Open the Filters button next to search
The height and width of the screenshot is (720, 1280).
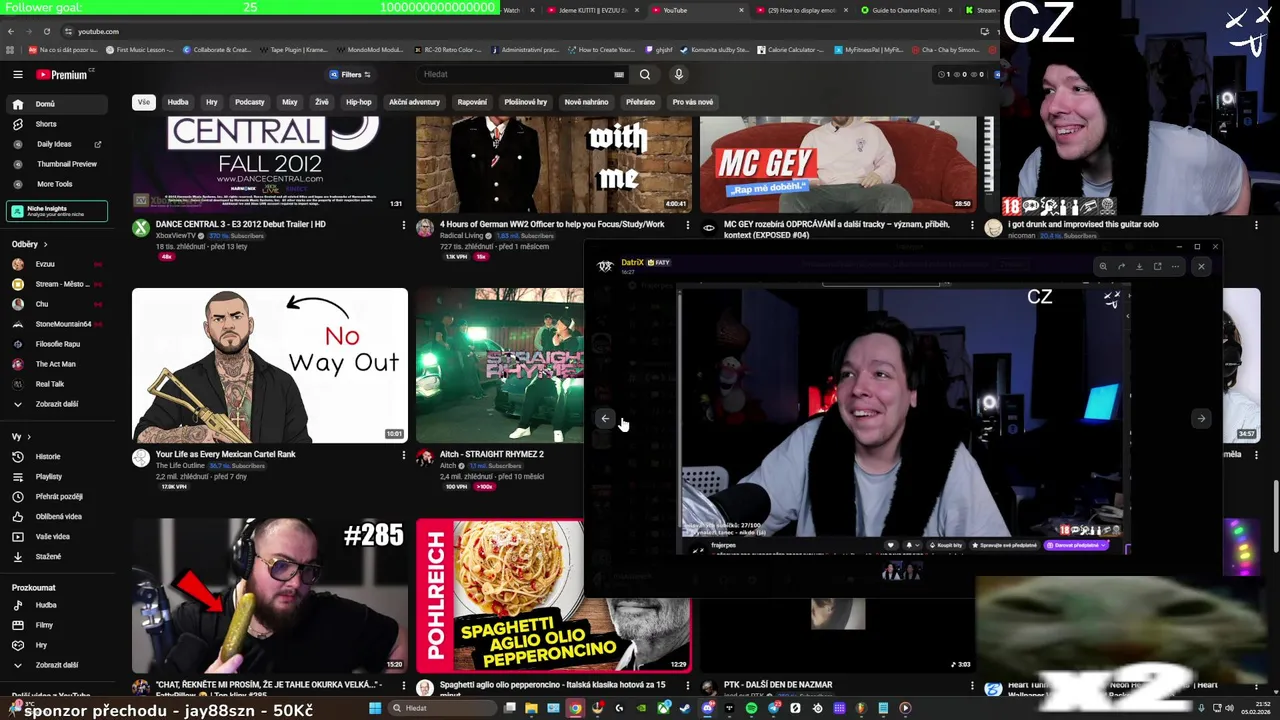(350, 74)
